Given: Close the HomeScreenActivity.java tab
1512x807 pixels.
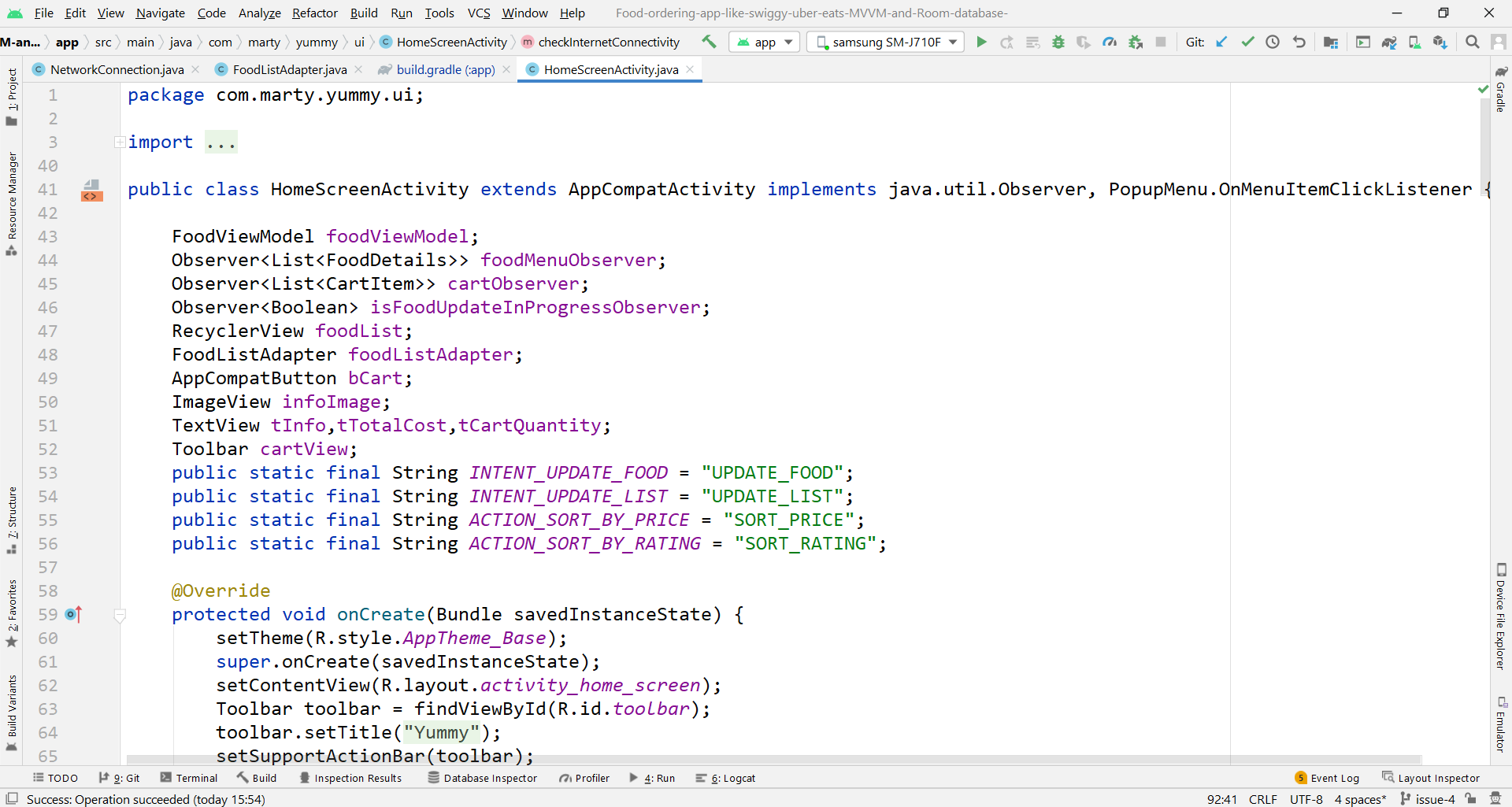Looking at the screenshot, I should pyautogui.click(x=690, y=69).
